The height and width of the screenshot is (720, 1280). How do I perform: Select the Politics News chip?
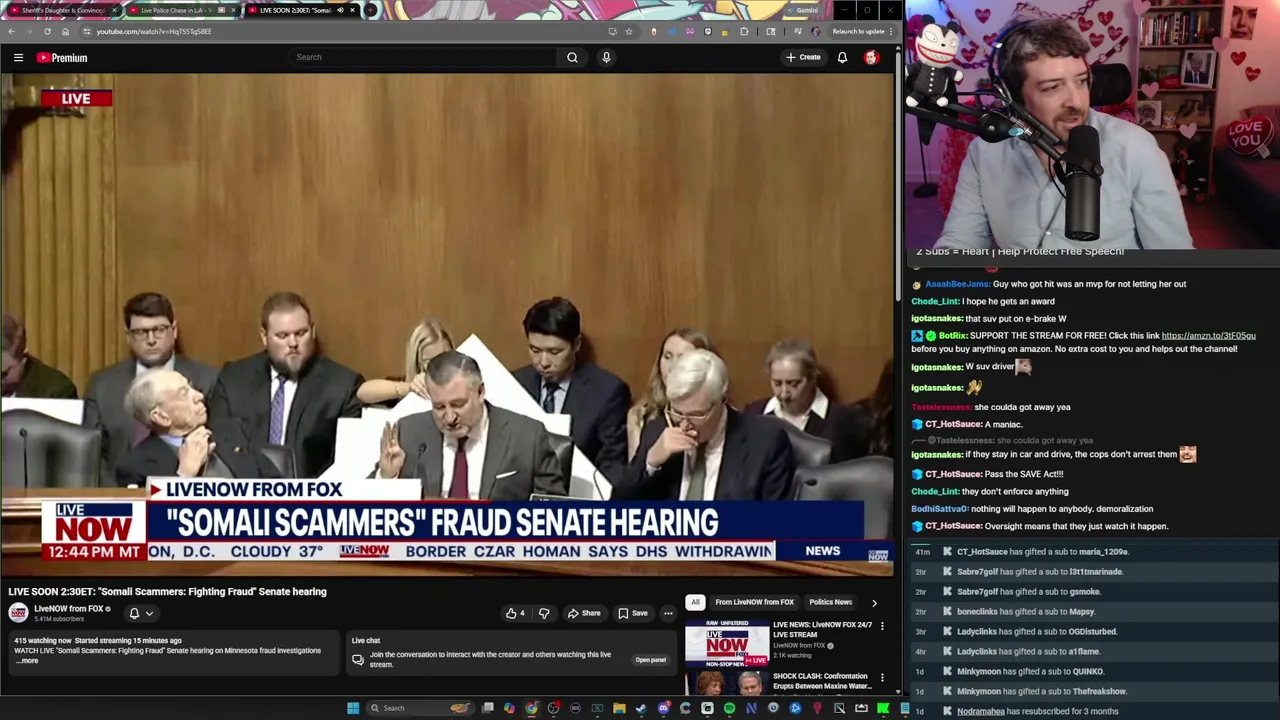(830, 603)
